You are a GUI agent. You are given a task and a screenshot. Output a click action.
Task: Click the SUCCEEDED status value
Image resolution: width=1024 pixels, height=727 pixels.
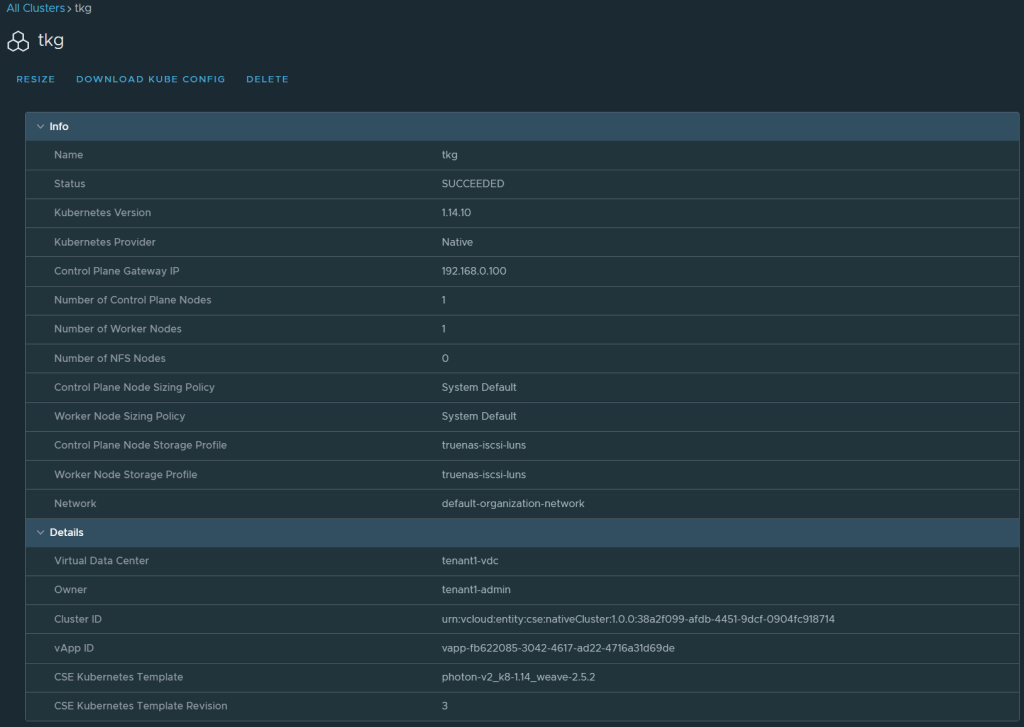tap(473, 184)
